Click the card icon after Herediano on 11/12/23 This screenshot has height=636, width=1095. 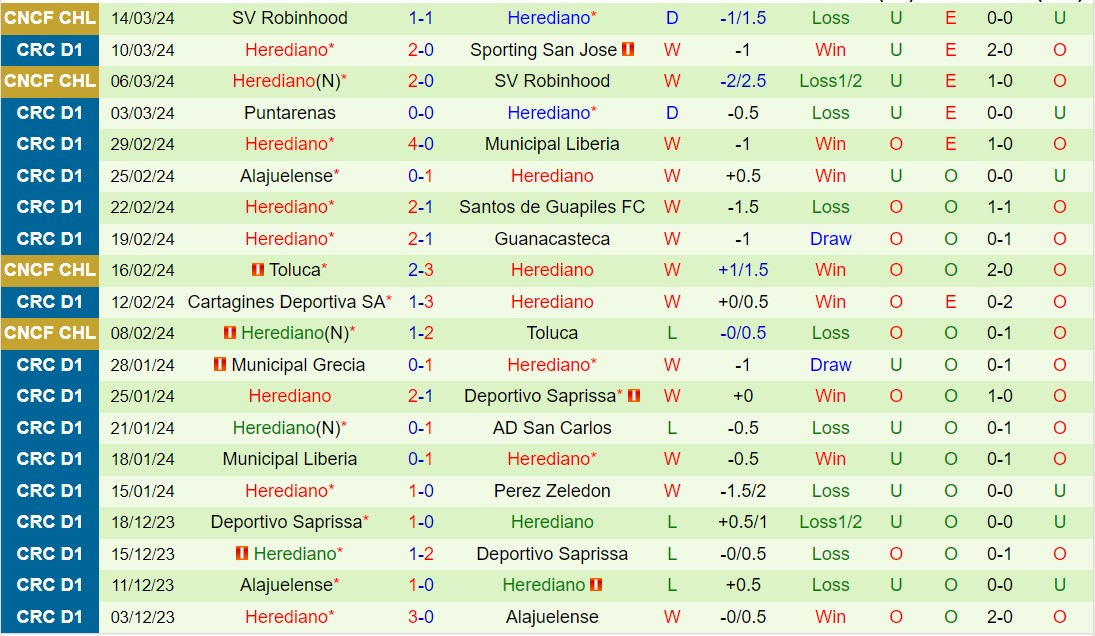coord(596,585)
